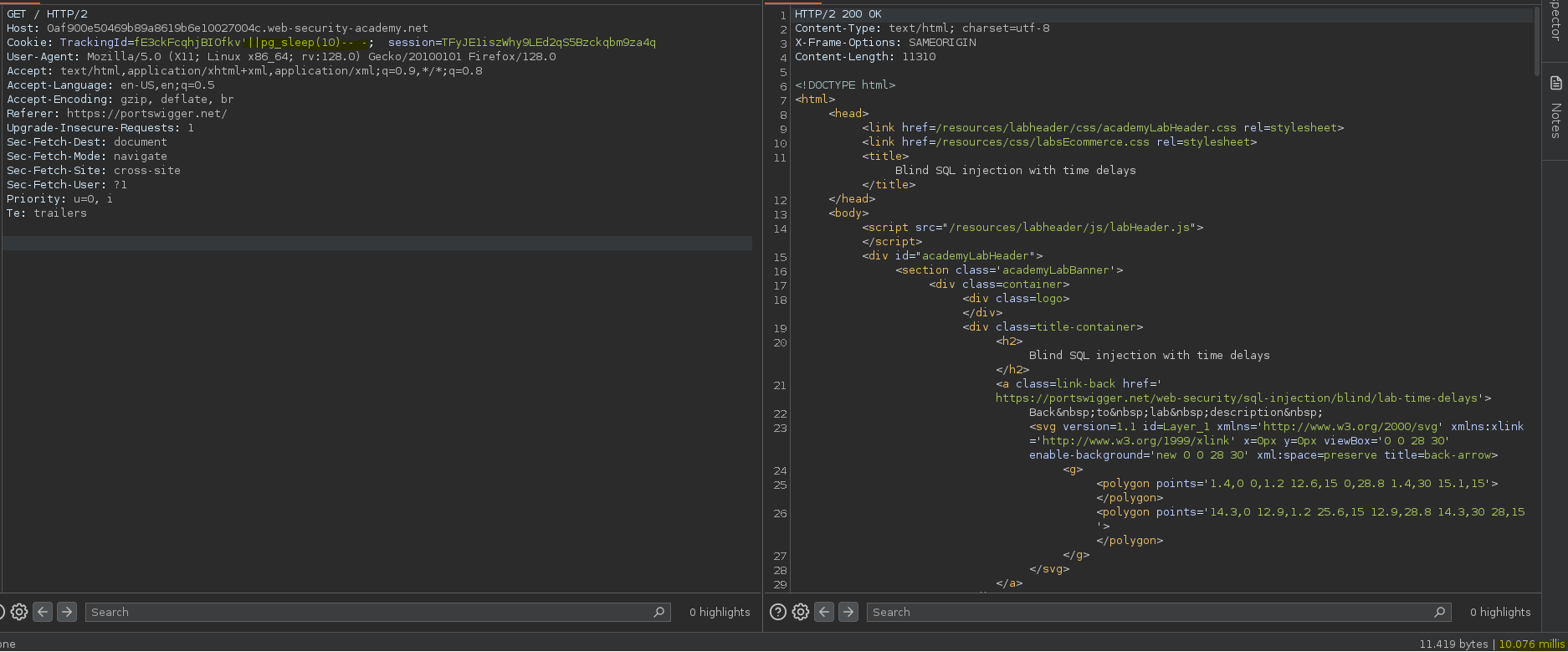Click the Accept-Encoding header line
The width and height of the screenshot is (1568, 652).
120,100
